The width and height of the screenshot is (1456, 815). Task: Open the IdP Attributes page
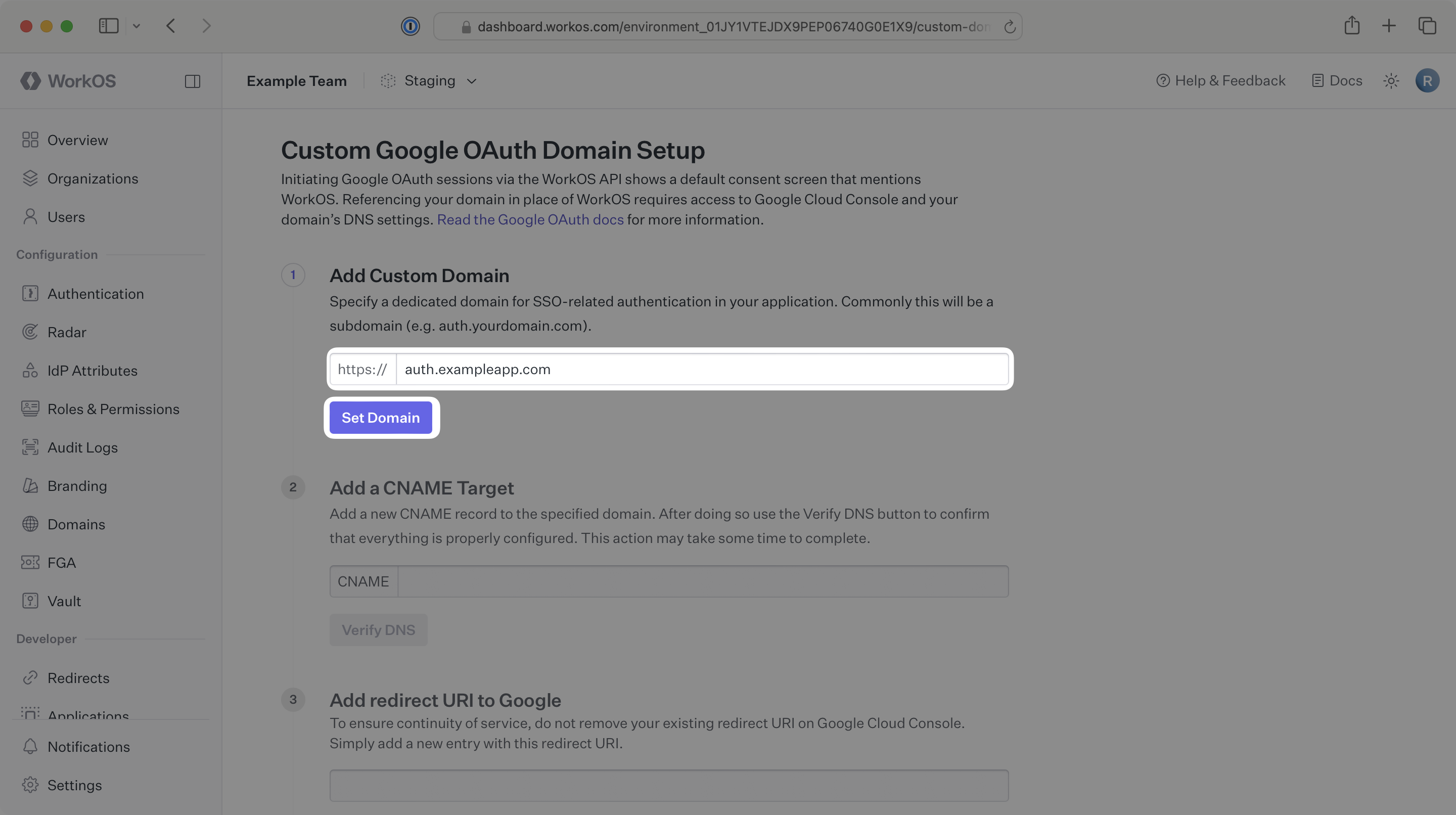click(92, 370)
